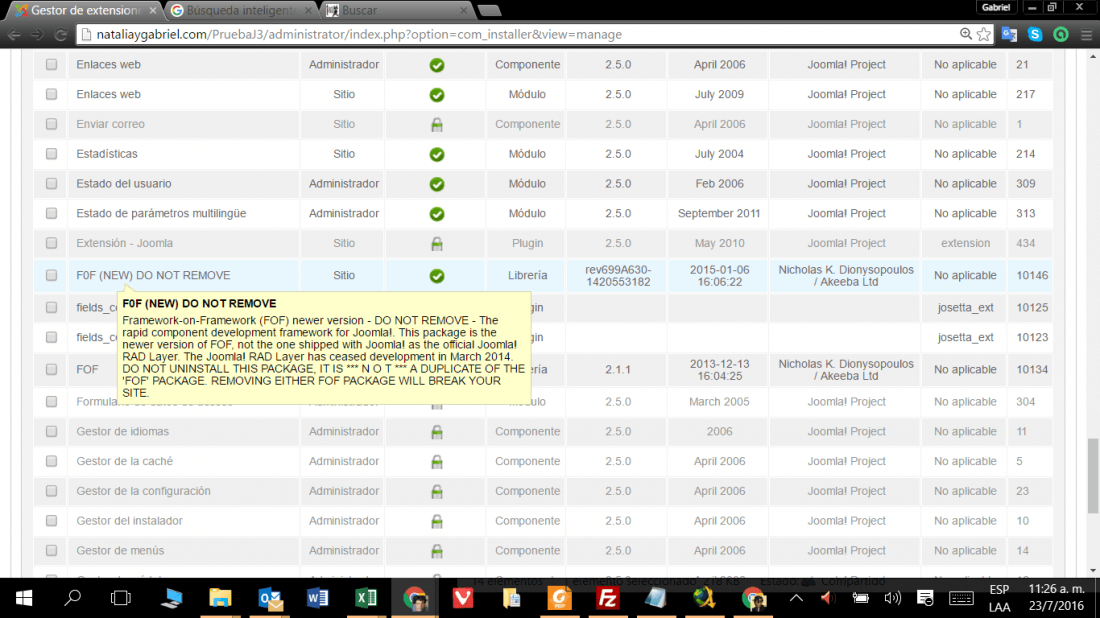The height and width of the screenshot is (618, 1100).
Task: Select the Estado del usuario checkbox
Action: (51, 184)
